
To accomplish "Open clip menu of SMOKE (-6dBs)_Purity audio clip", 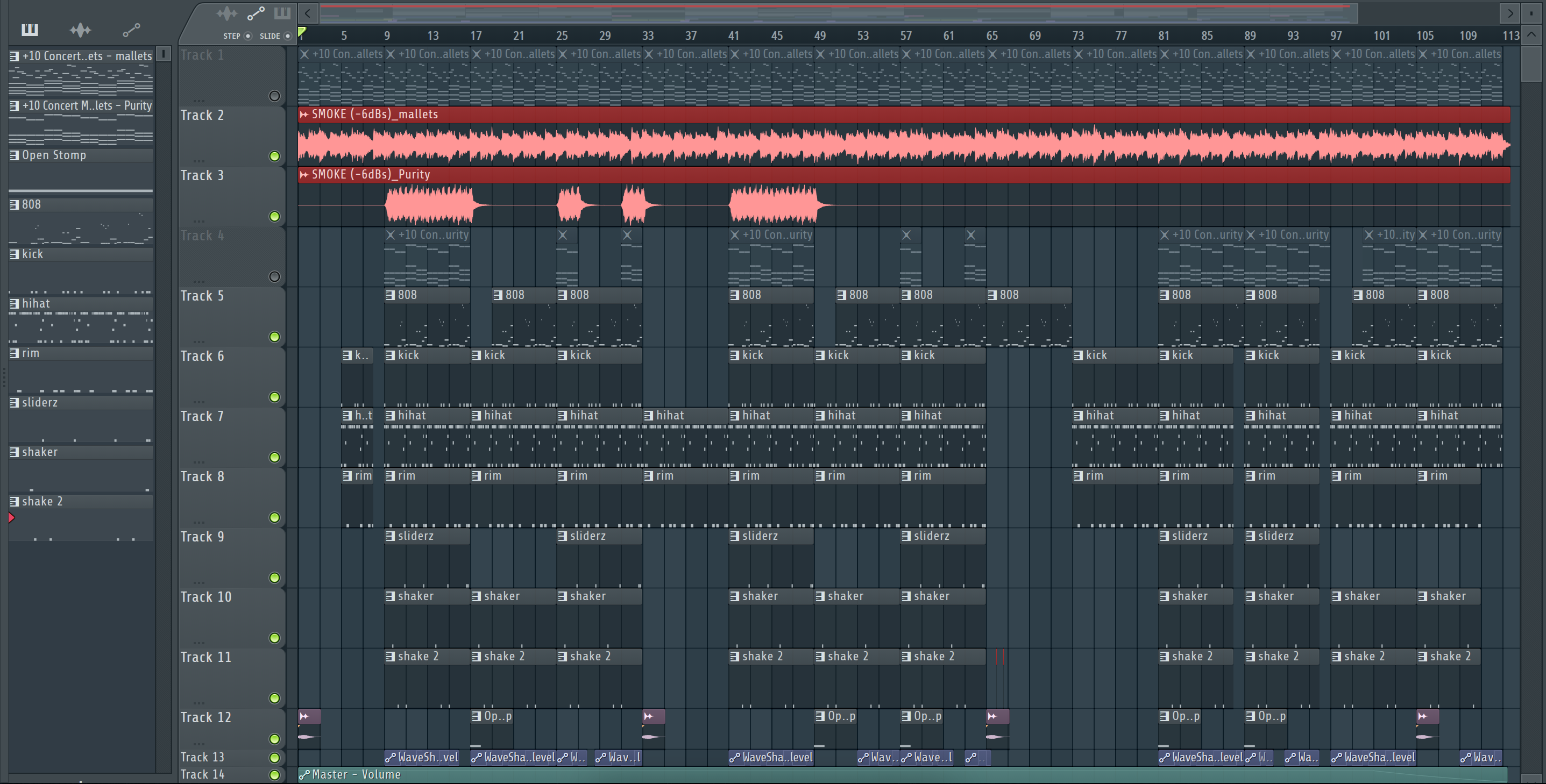I will click(x=304, y=175).
